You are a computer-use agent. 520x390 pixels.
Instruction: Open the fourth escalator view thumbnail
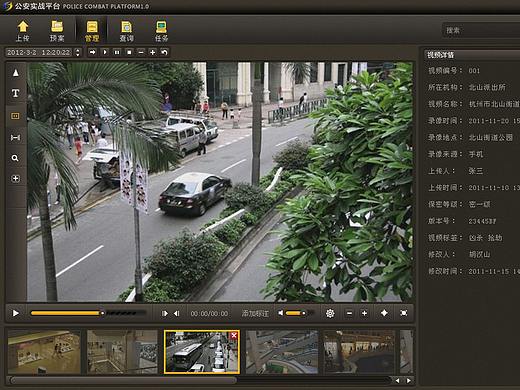282,352
